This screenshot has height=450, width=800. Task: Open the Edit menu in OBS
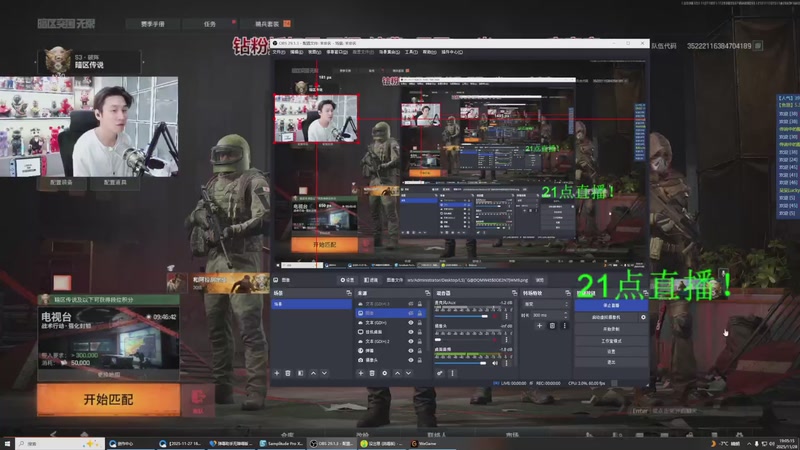click(296, 52)
